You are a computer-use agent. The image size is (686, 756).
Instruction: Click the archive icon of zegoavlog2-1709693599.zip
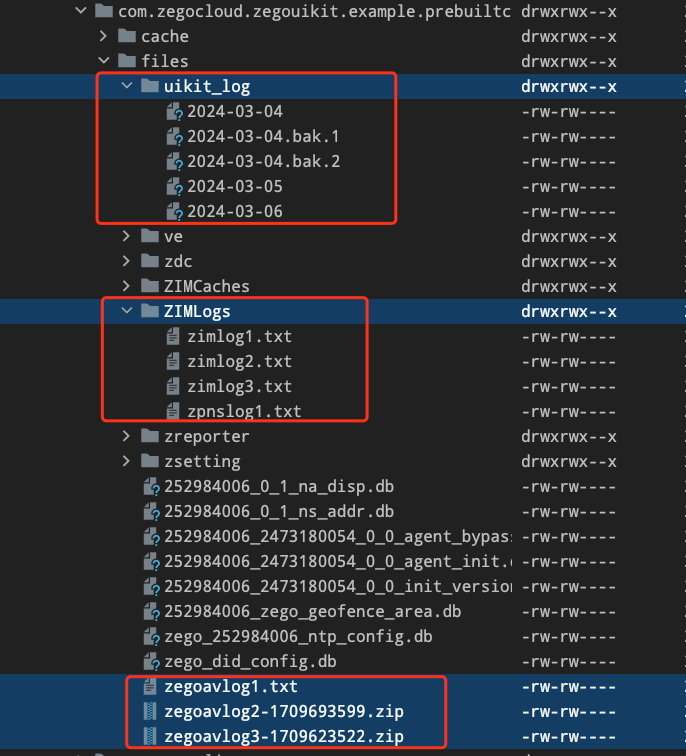pyautogui.click(x=150, y=711)
